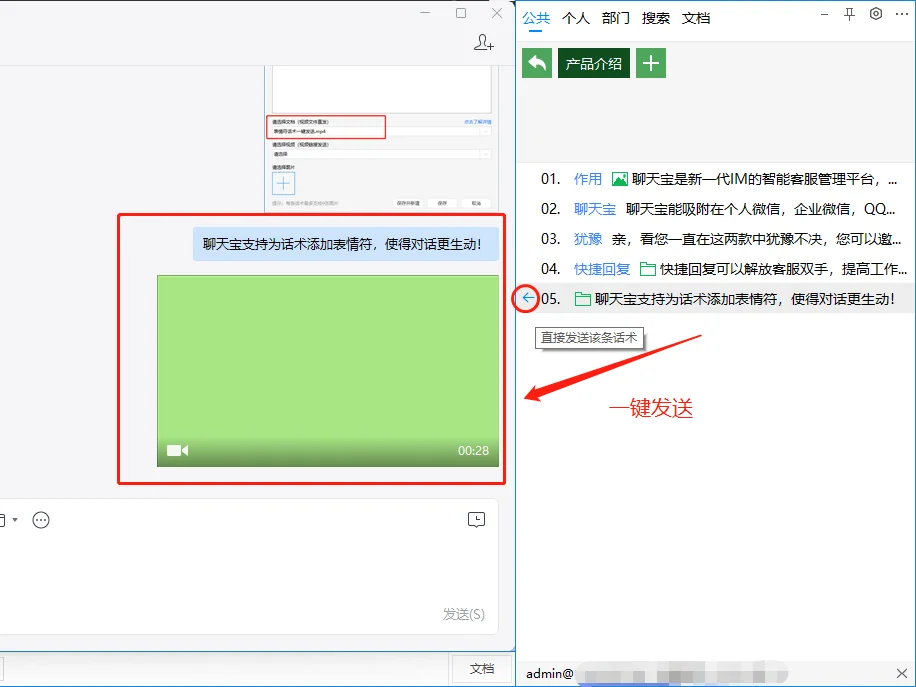Image resolution: width=916 pixels, height=687 pixels.
Task: Click folder icon in script 05 row
Action: coord(582,299)
